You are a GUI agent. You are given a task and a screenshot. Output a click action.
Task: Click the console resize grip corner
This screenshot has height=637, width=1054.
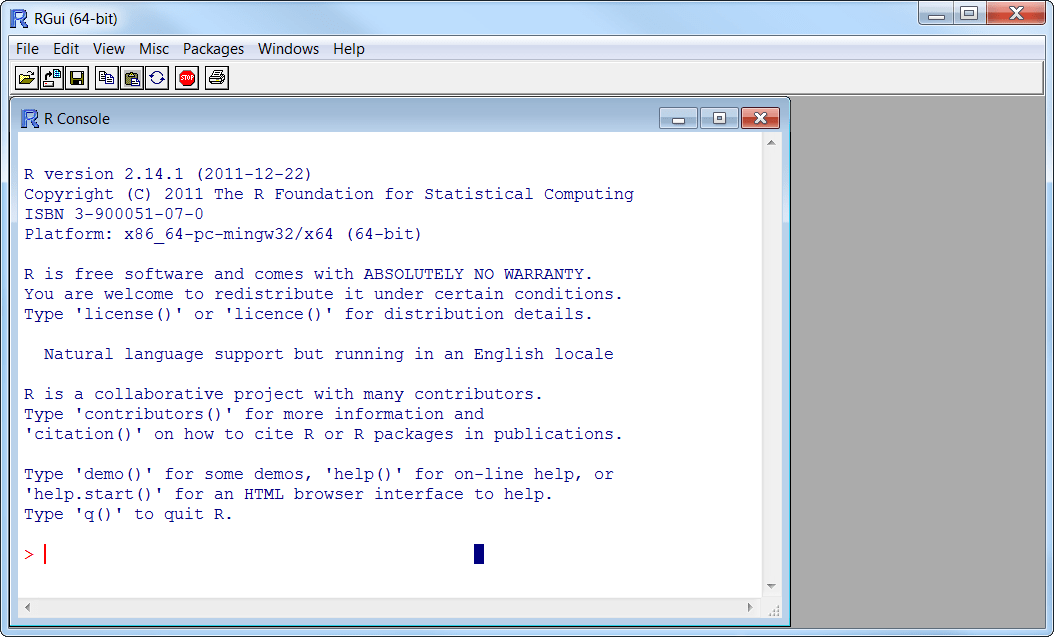(x=773, y=609)
